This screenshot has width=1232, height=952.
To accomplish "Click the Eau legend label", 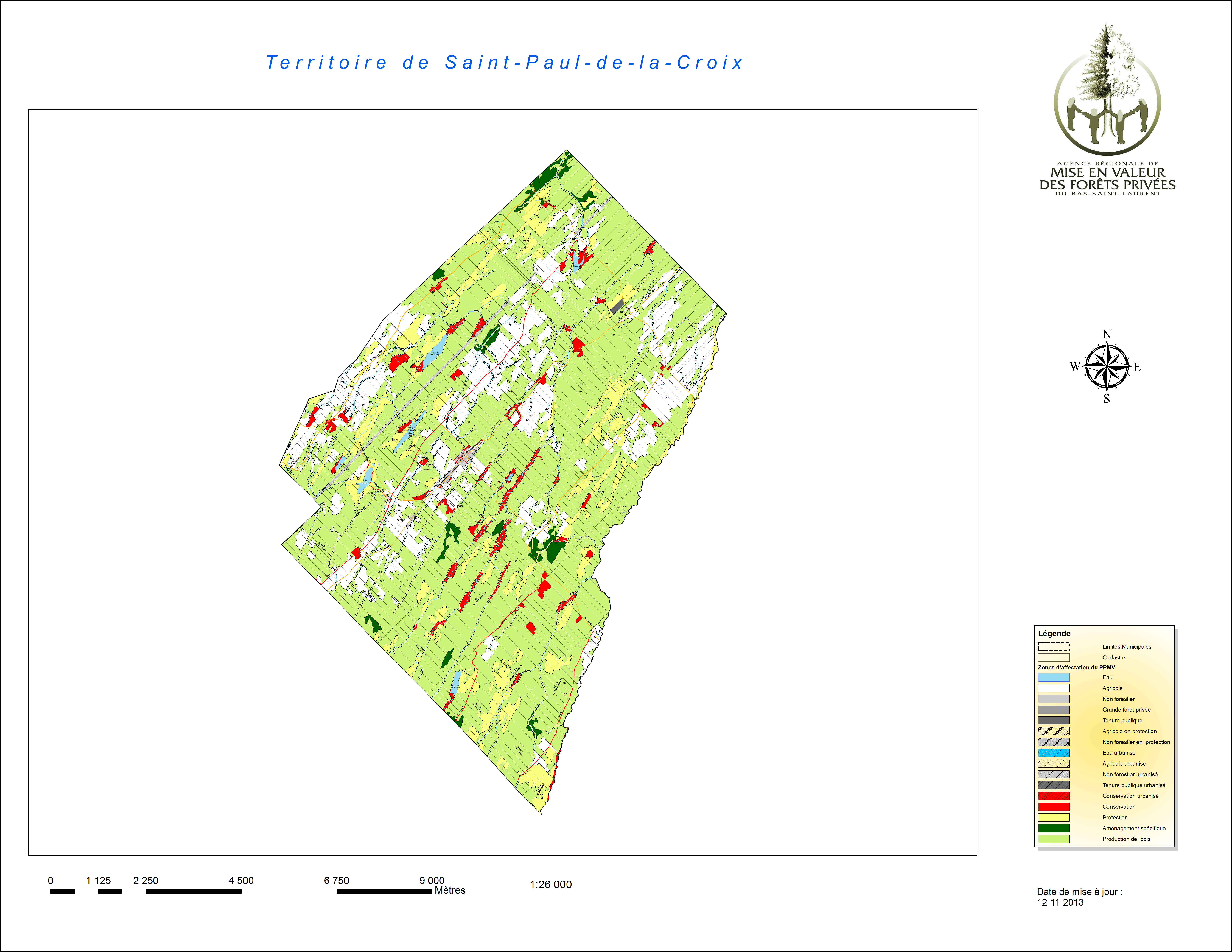I will (x=1107, y=677).
